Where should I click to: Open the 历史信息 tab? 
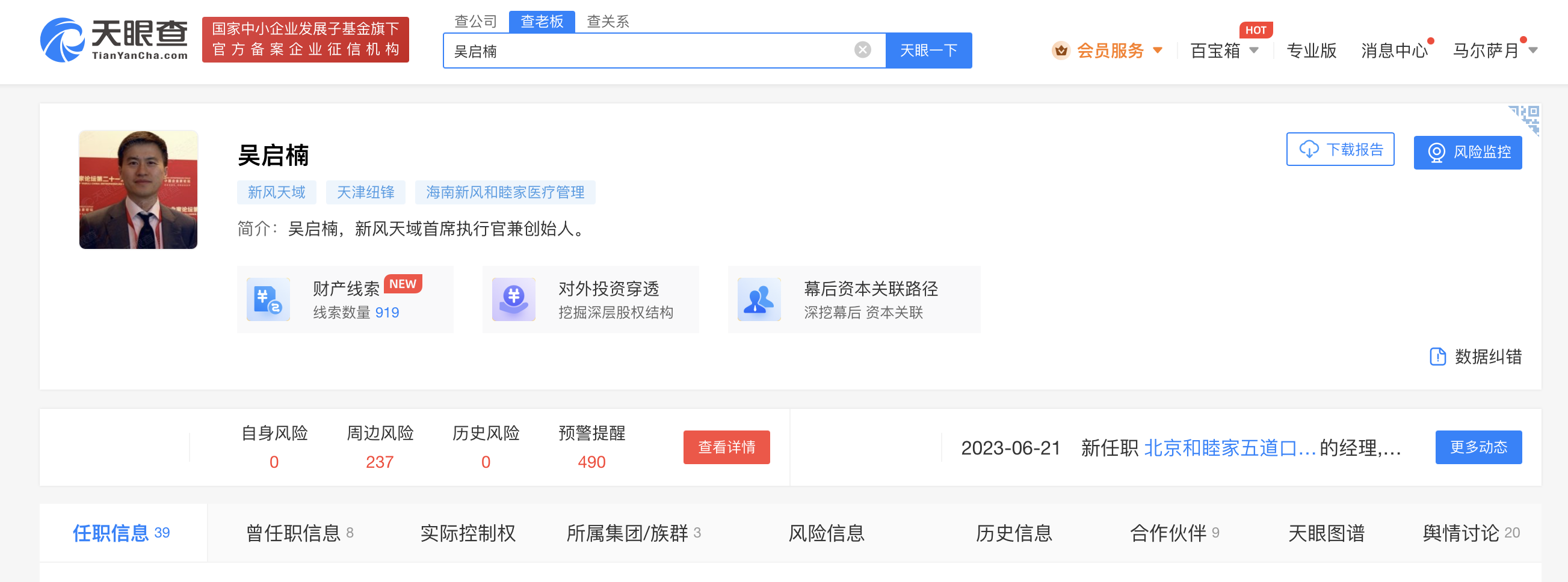[x=1014, y=533]
